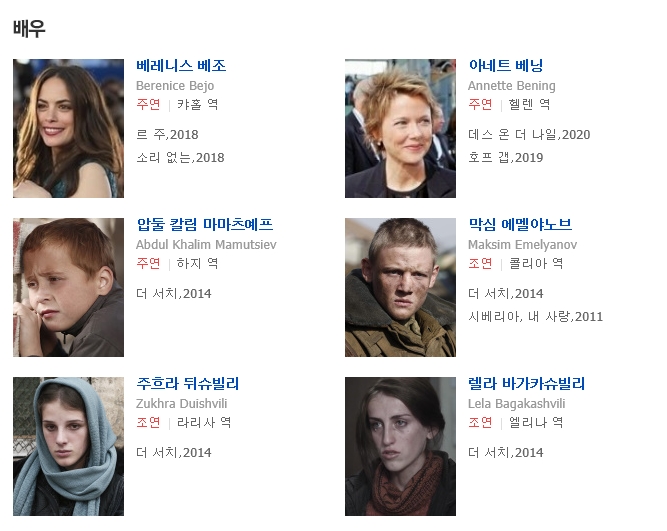
Task: Open 더 서치,2014 under Lela Bagakashvili
Action: (x=506, y=453)
